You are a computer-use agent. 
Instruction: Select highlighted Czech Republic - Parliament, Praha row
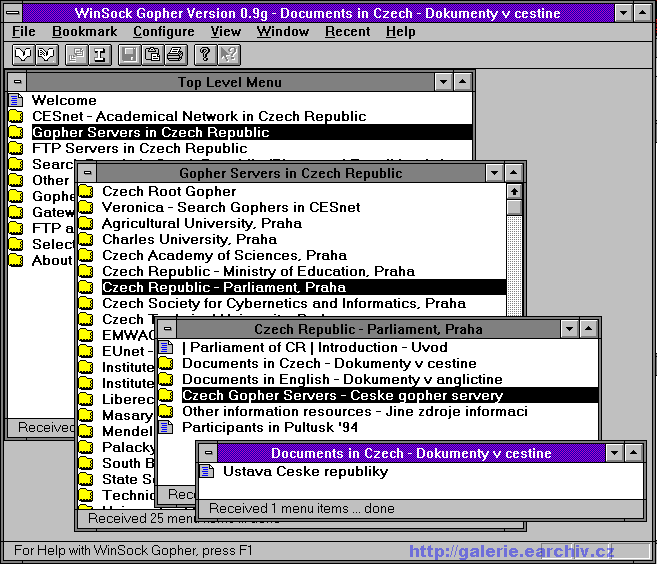coord(304,287)
